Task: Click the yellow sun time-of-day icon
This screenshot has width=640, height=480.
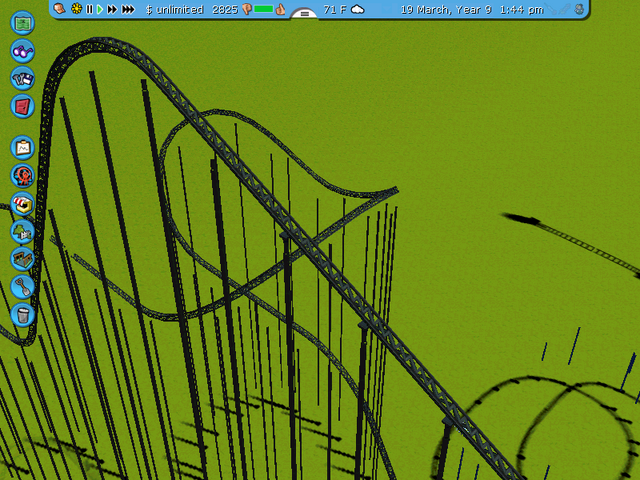Action: 76,9
